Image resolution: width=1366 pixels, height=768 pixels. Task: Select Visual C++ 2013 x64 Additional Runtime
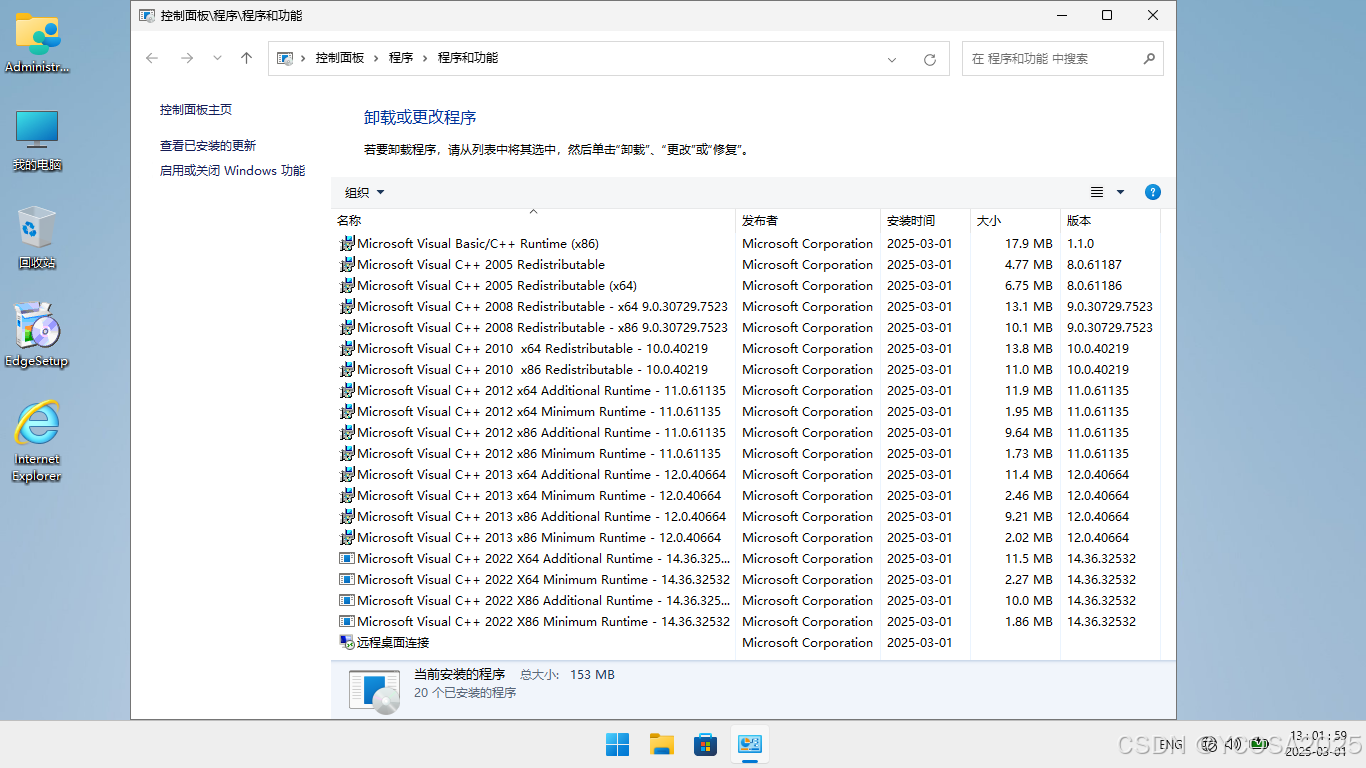coord(745,474)
